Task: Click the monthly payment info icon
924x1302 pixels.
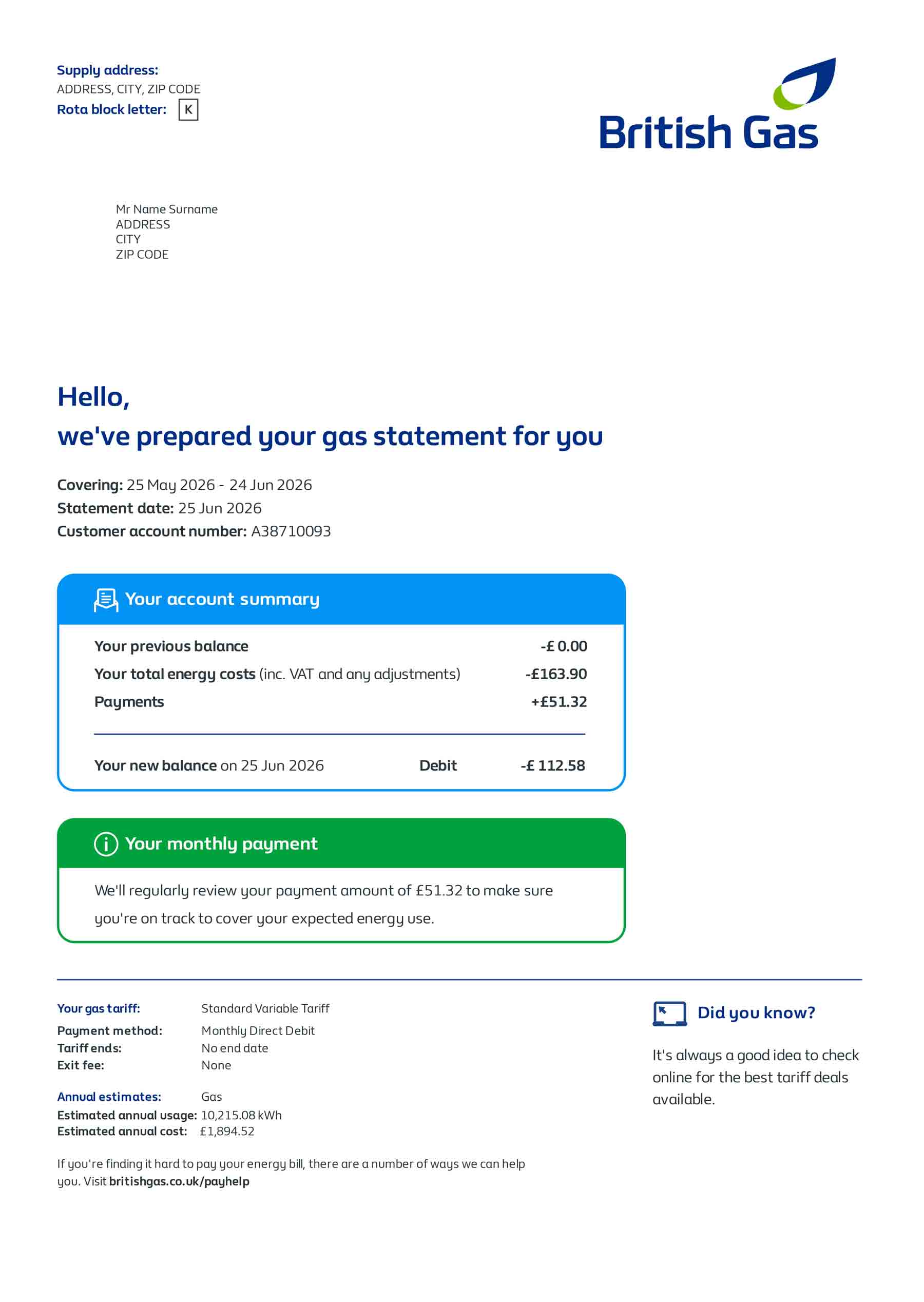Action: pos(106,844)
